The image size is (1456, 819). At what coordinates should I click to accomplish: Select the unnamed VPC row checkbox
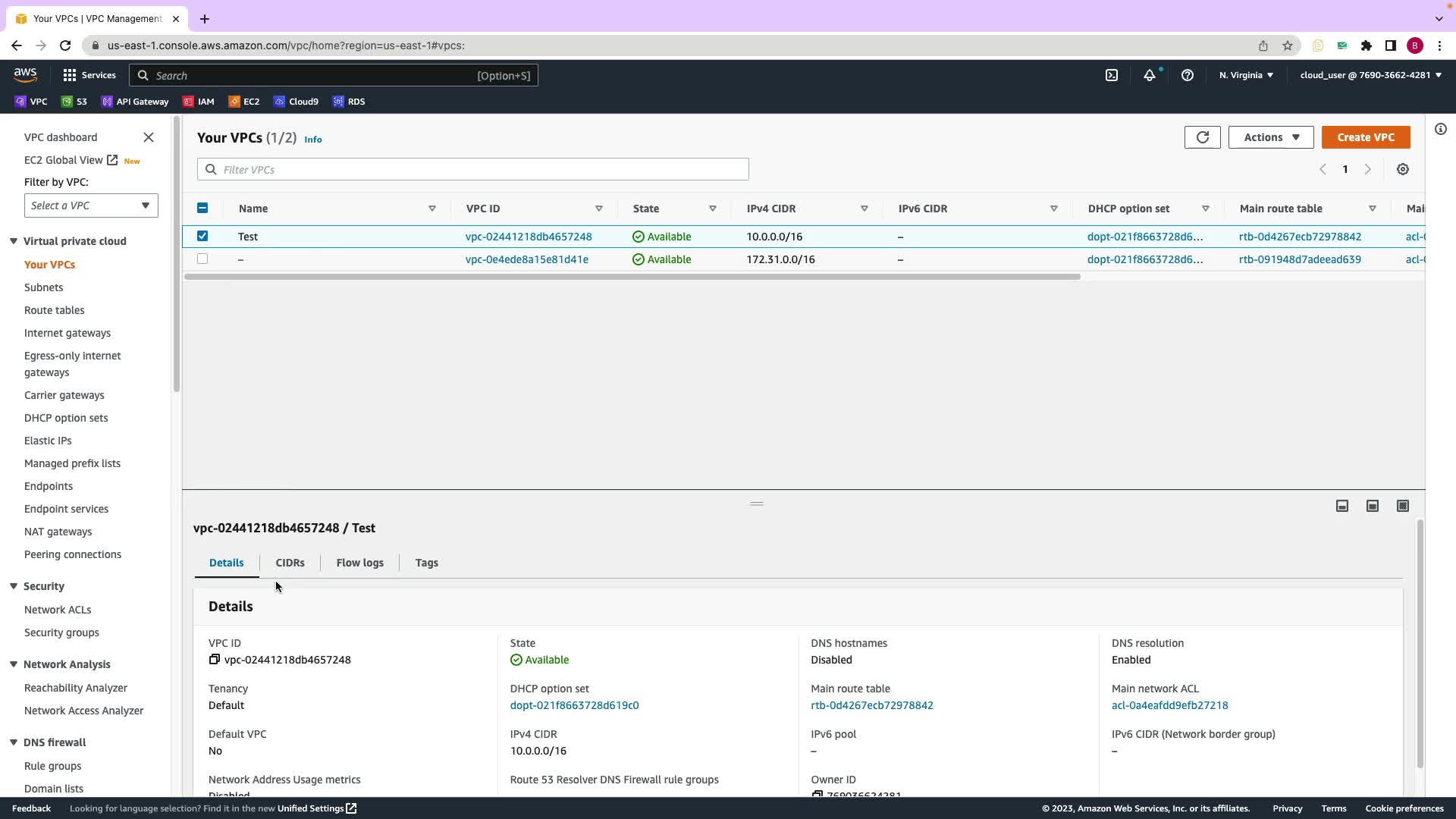coord(202,259)
